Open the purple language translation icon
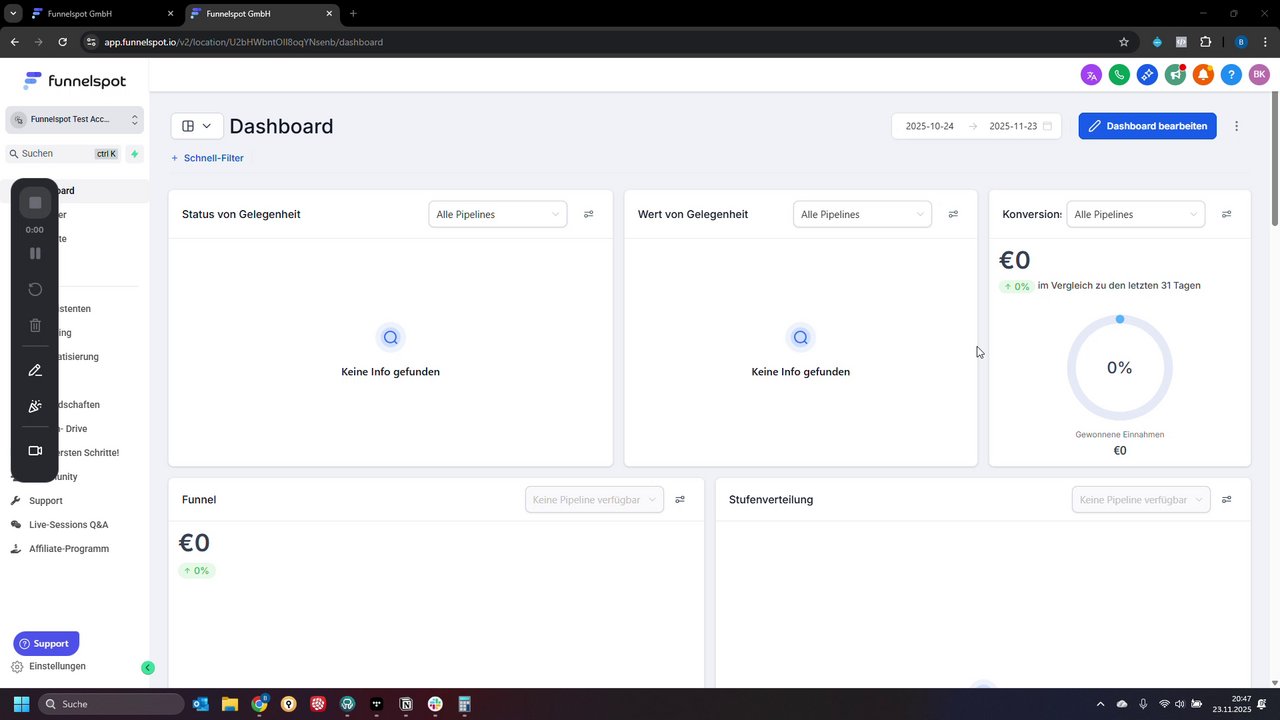 tap(1091, 75)
